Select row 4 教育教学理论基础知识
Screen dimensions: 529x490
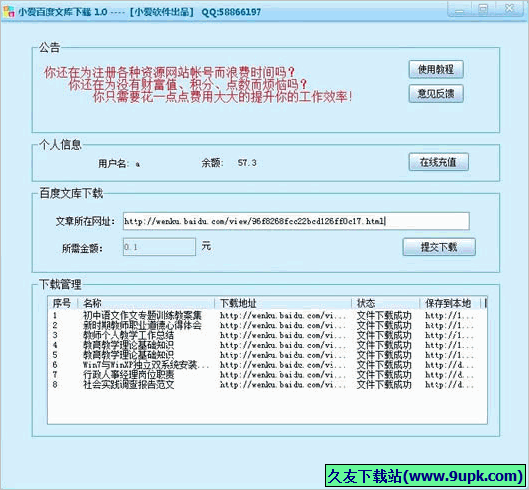point(267,345)
